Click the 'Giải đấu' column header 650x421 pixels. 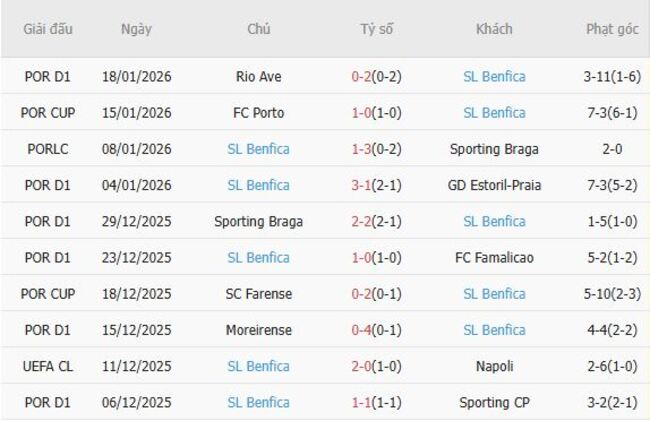(x=48, y=29)
